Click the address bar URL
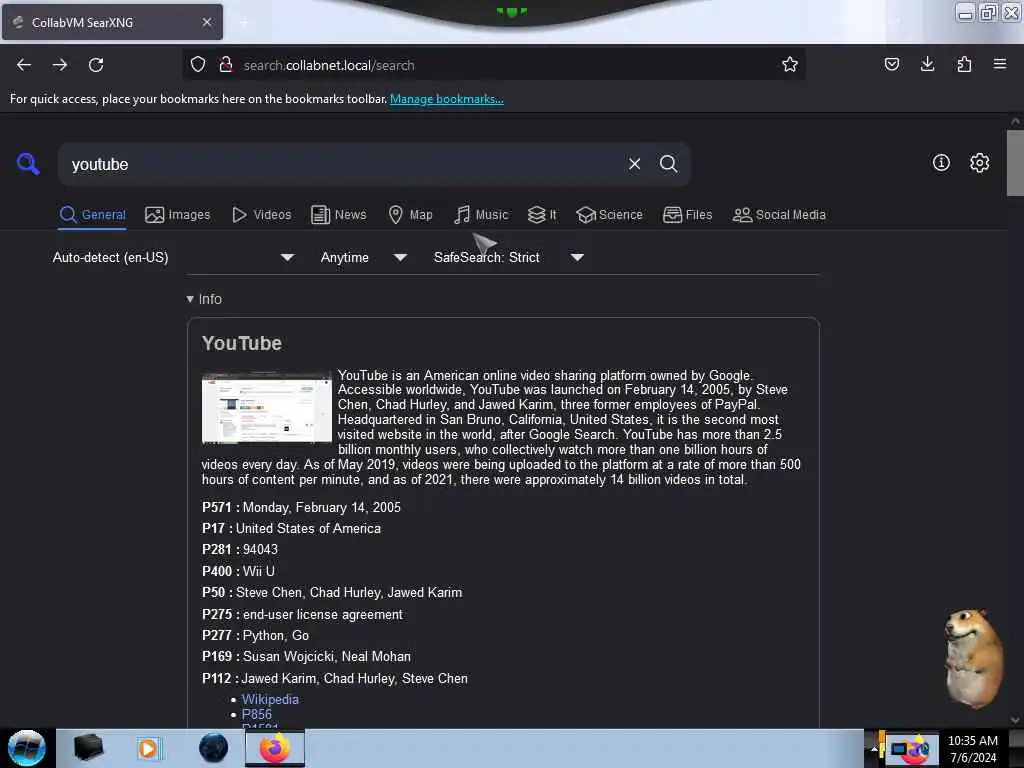Screen dimensions: 1024x768 (329, 65)
